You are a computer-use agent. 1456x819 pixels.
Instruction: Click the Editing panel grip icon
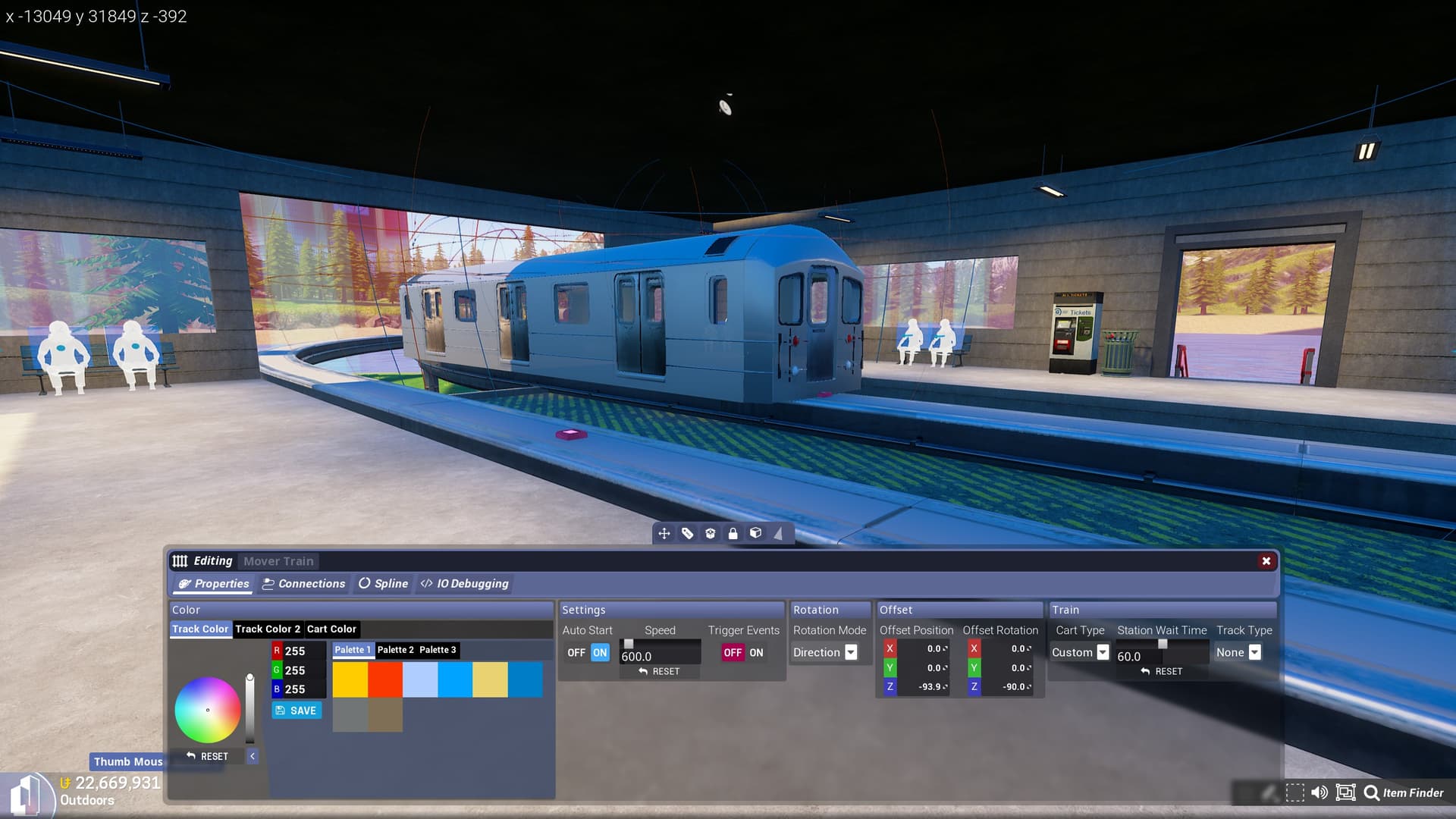[180, 561]
